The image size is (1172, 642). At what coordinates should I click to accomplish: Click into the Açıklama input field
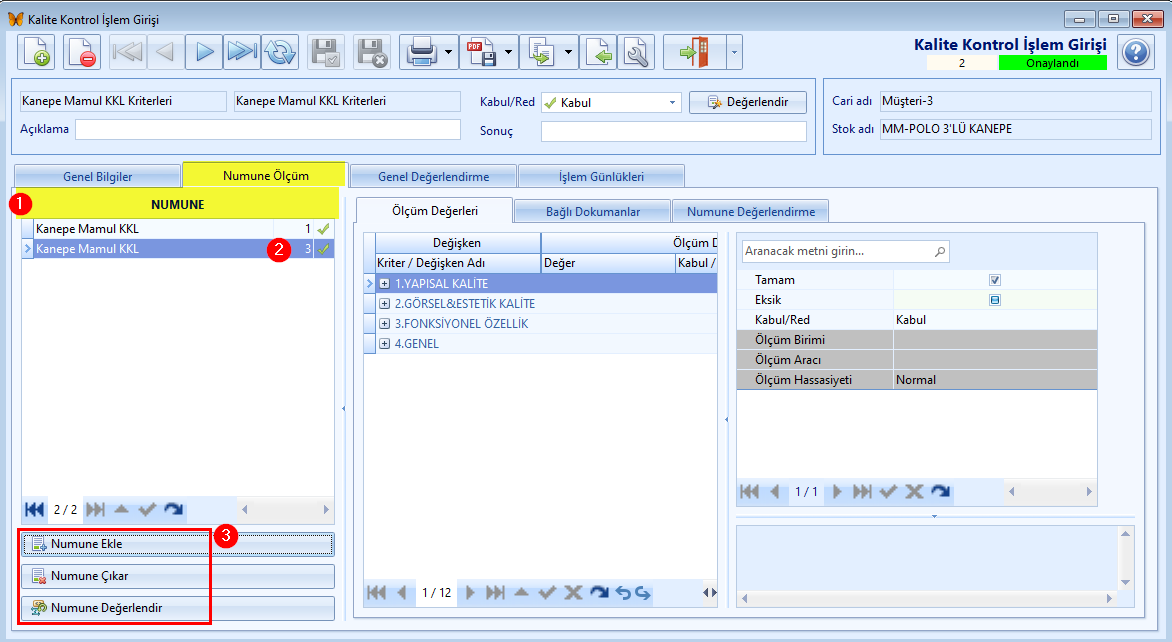click(268, 129)
